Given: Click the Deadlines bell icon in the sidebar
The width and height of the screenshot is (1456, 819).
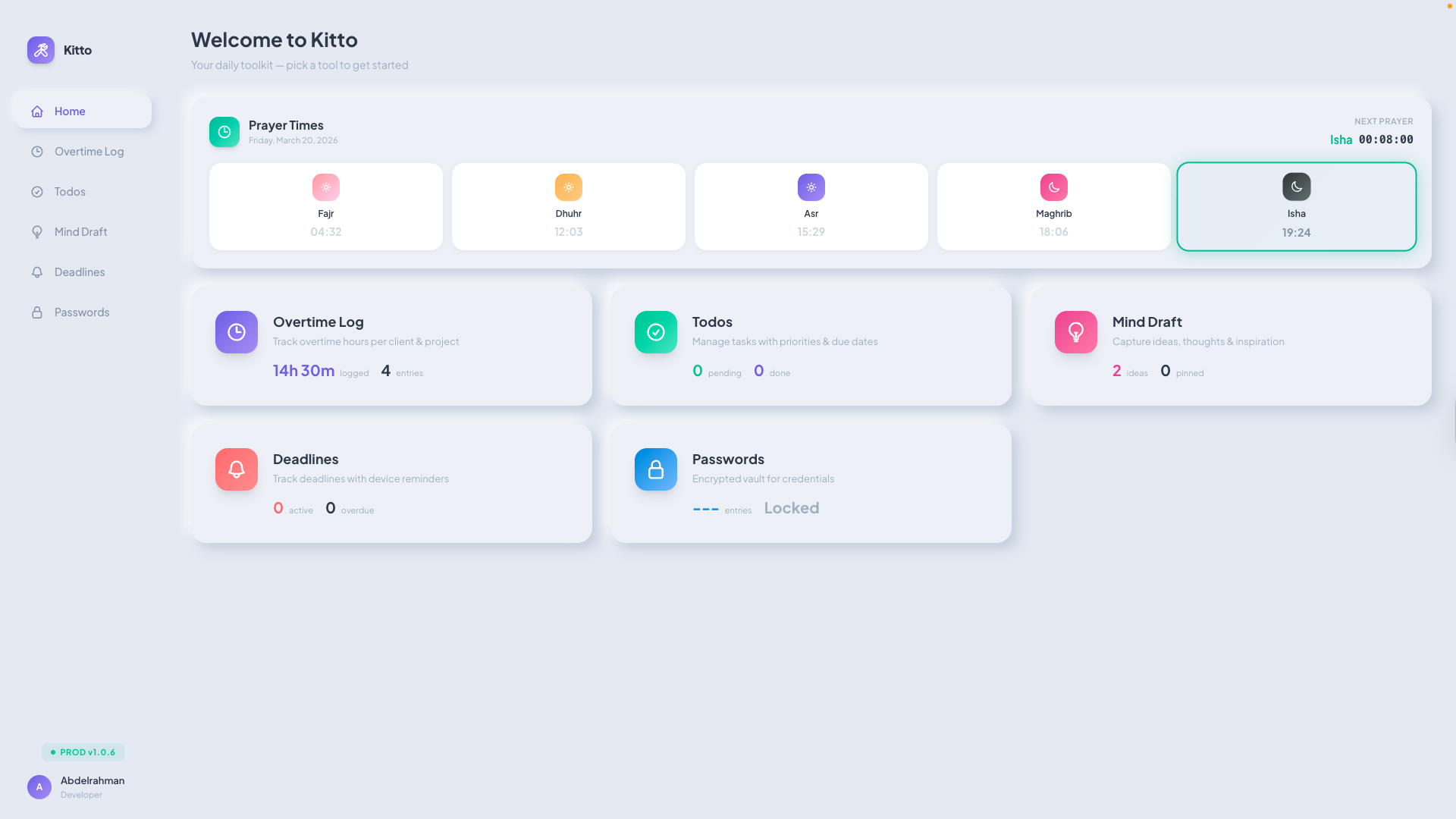Looking at the screenshot, I should click(38, 271).
